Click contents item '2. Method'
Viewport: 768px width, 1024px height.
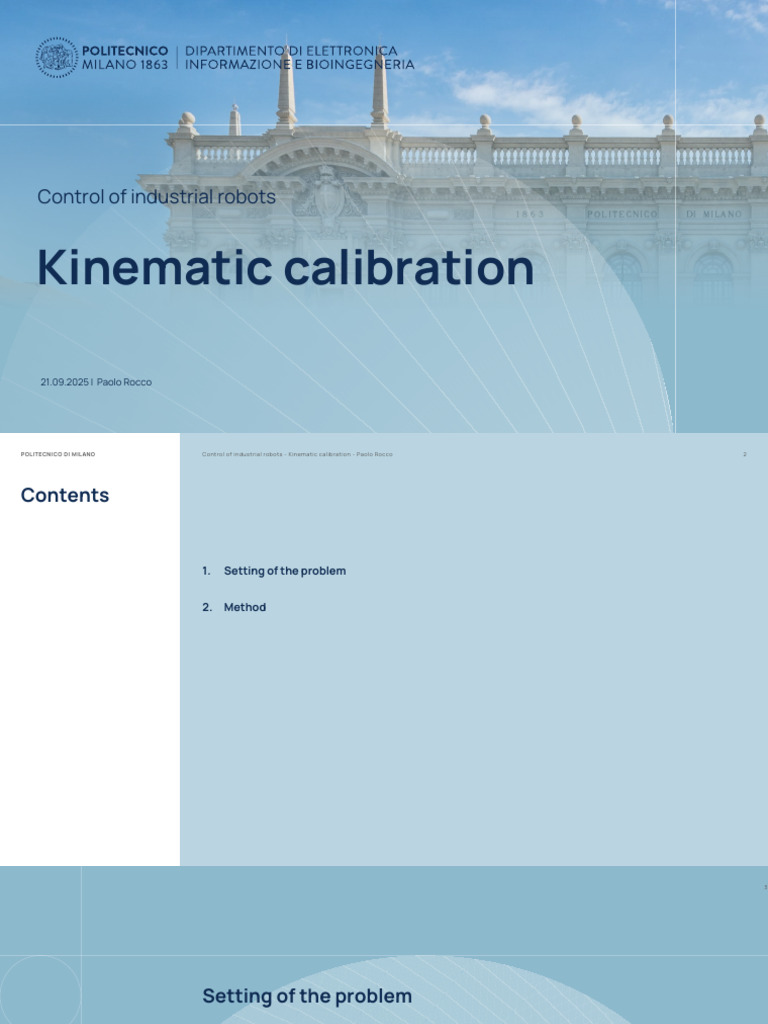[234, 607]
